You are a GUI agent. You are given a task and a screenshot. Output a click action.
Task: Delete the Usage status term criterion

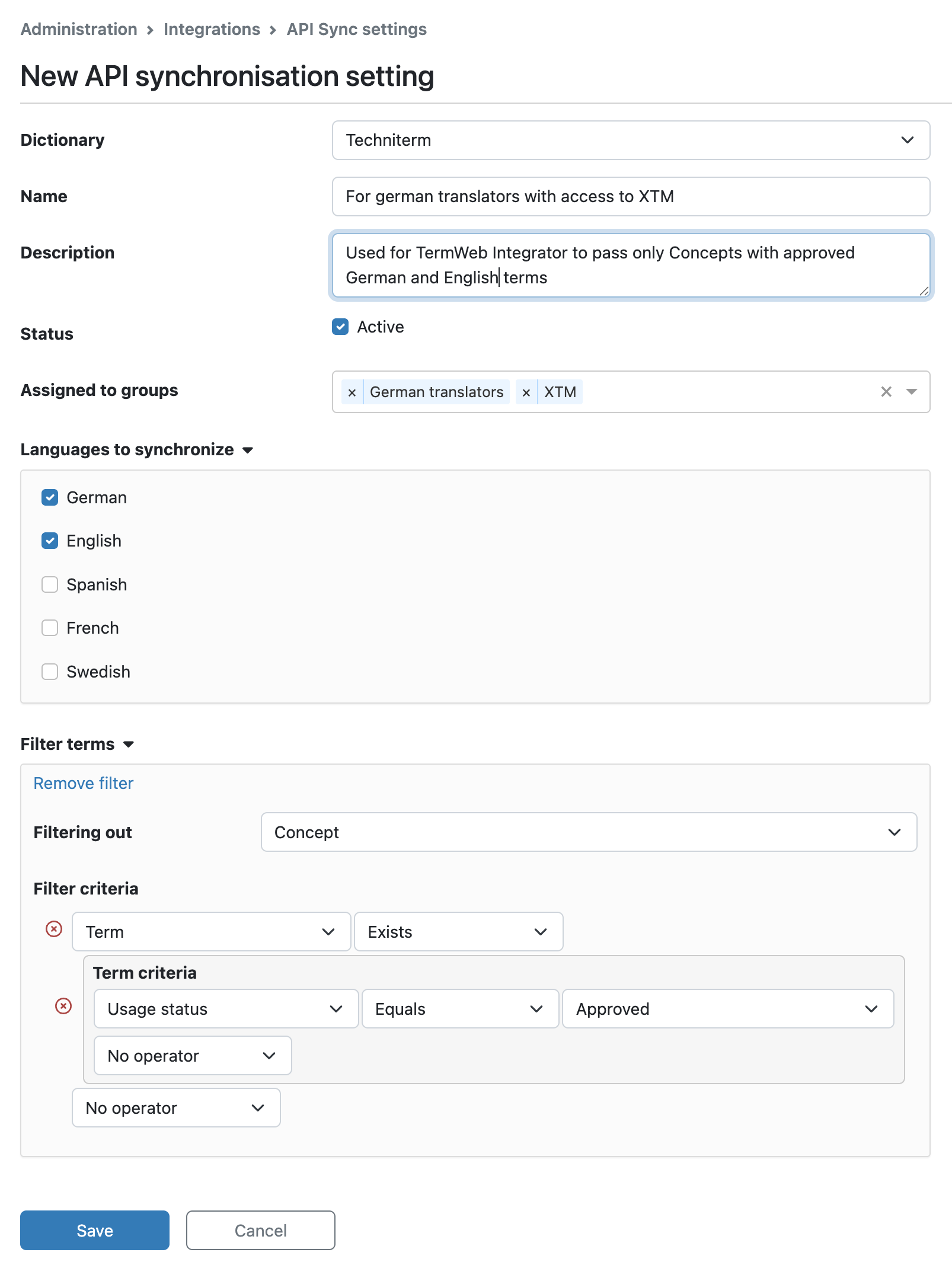pos(63,1006)
